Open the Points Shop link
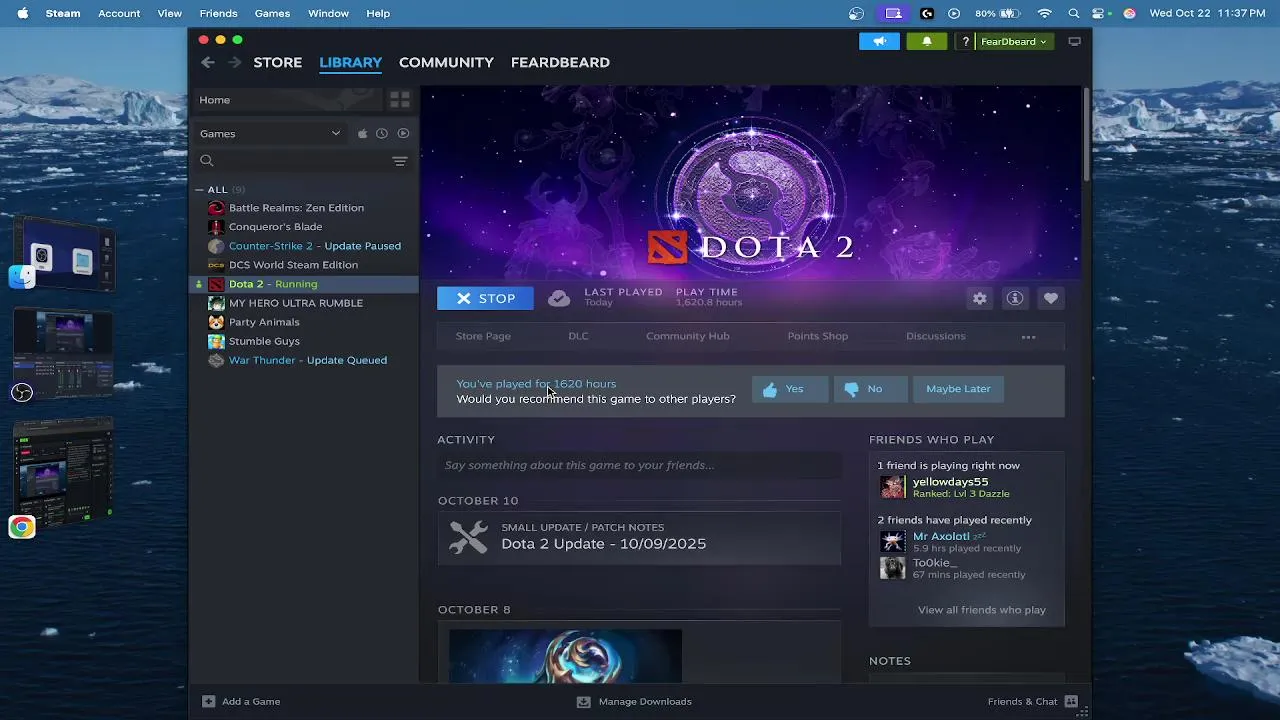 [817, 336]
